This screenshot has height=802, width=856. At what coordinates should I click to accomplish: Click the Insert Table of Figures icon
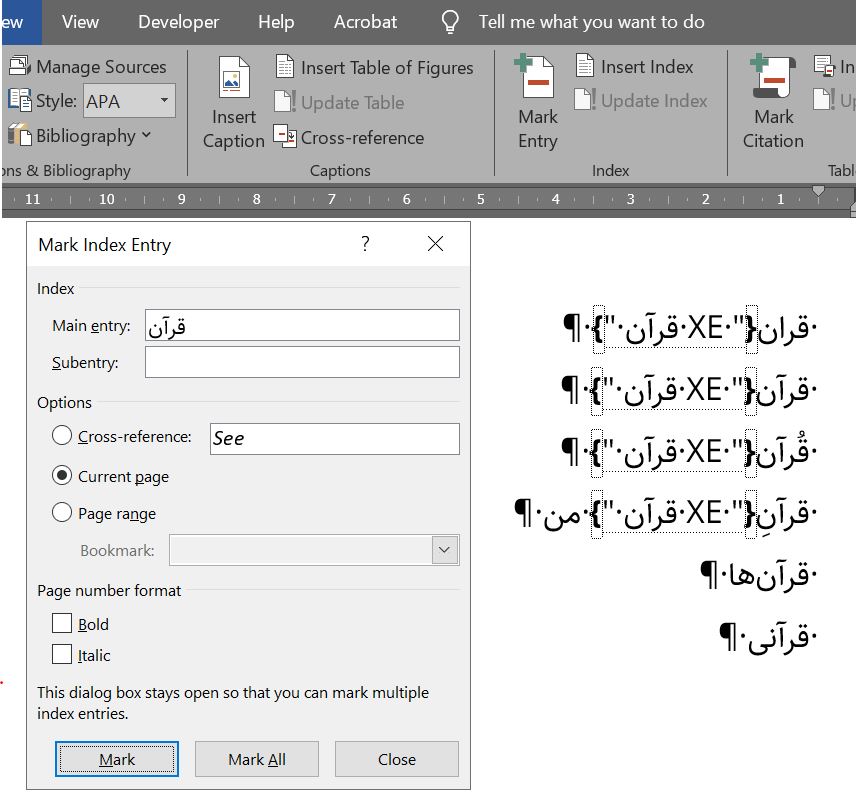click(x=284, y=67)
